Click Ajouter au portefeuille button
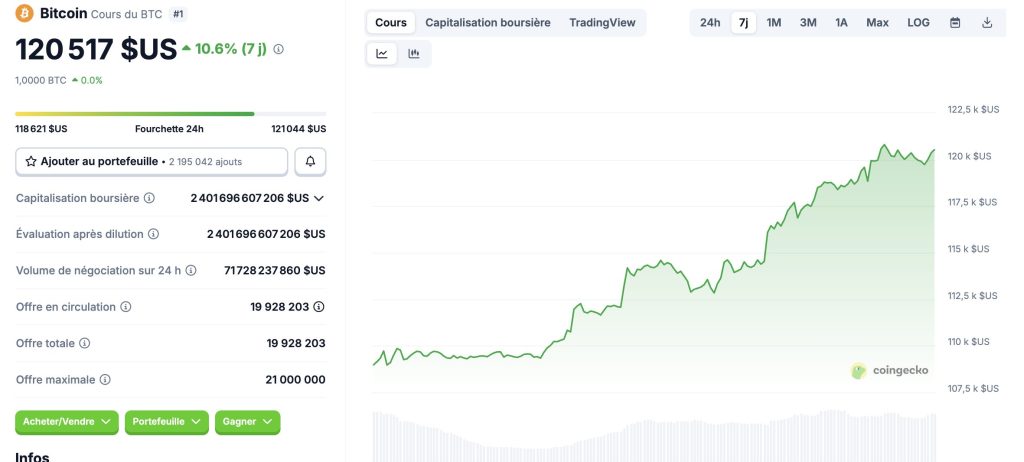 pyautogui.click(x=151, y=161)
